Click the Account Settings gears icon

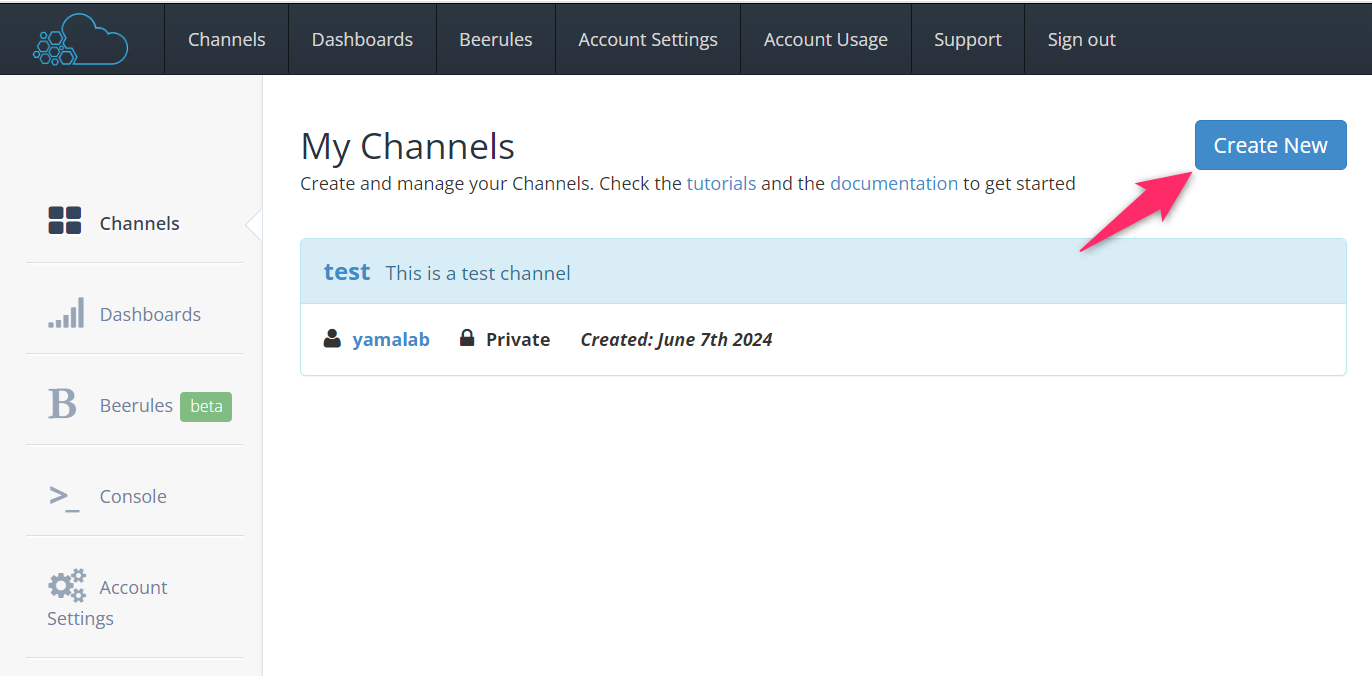coord(67,586)
